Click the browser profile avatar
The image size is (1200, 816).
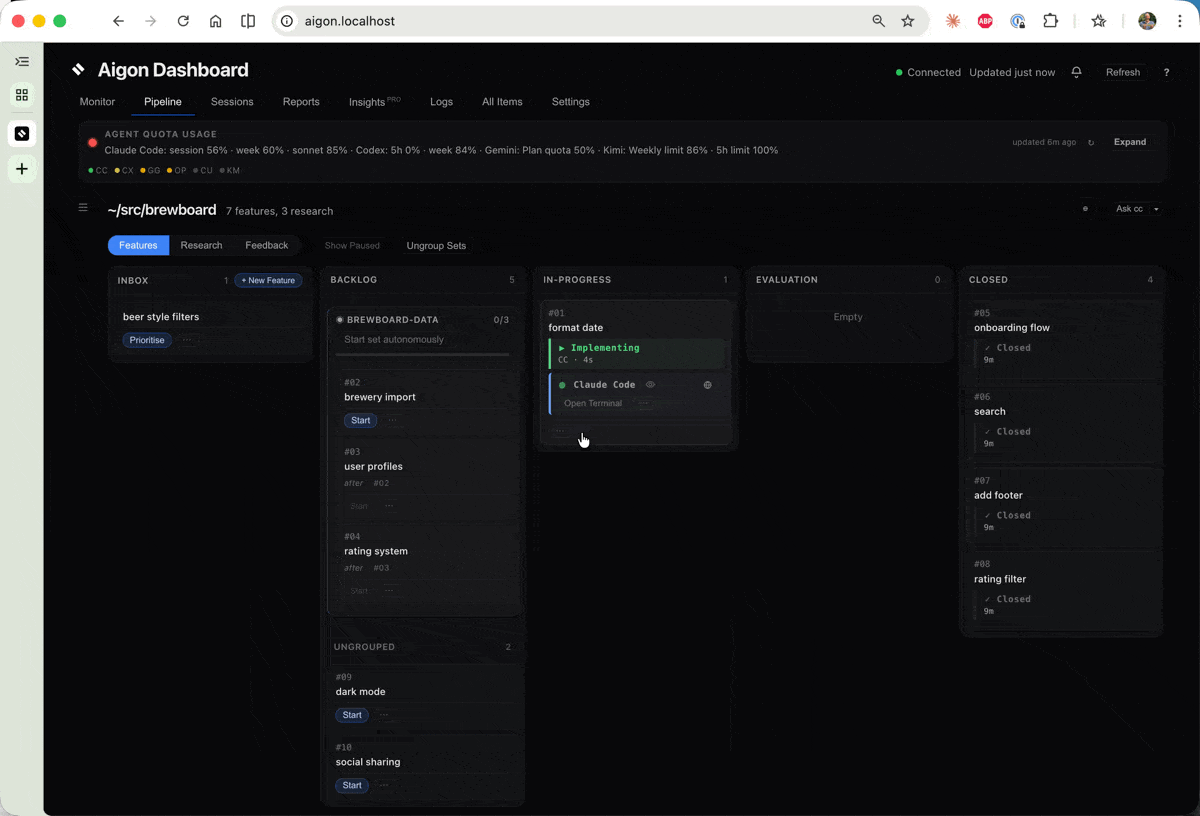[x=1147, y=21]
